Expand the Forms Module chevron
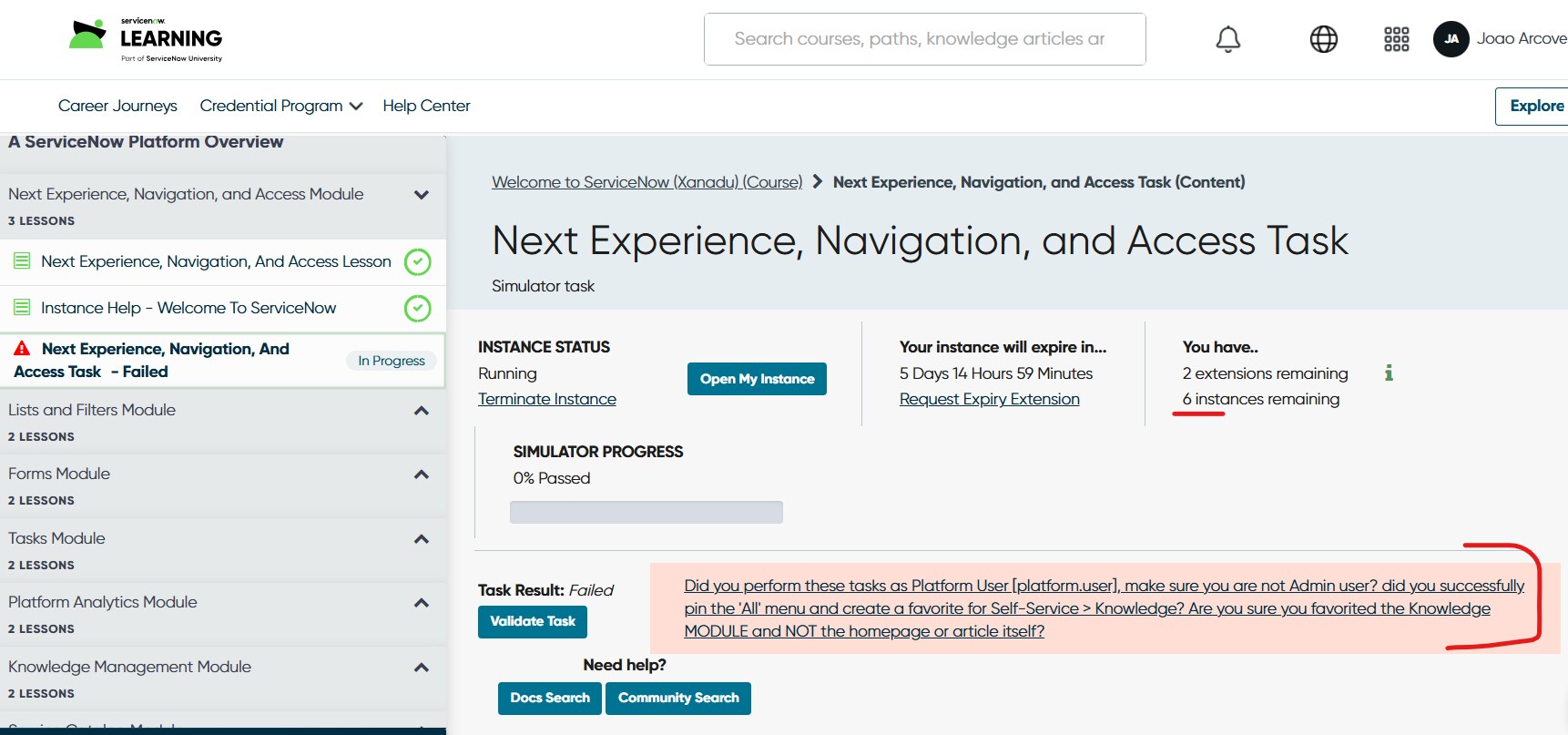The image size is (1568, 735). pyautogui.click(x=421, y=475)
